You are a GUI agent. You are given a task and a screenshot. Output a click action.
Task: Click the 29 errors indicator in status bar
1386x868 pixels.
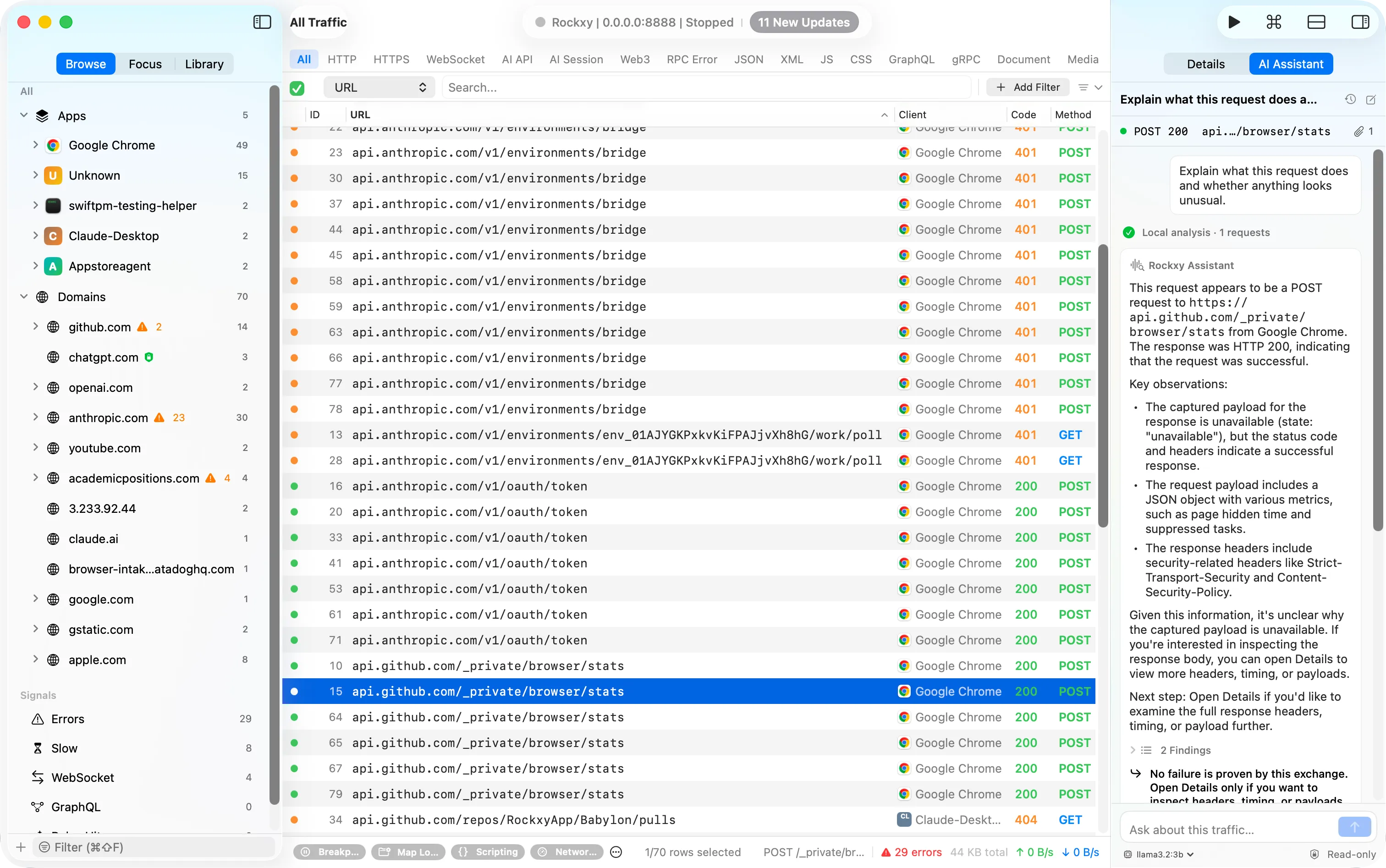911,852
